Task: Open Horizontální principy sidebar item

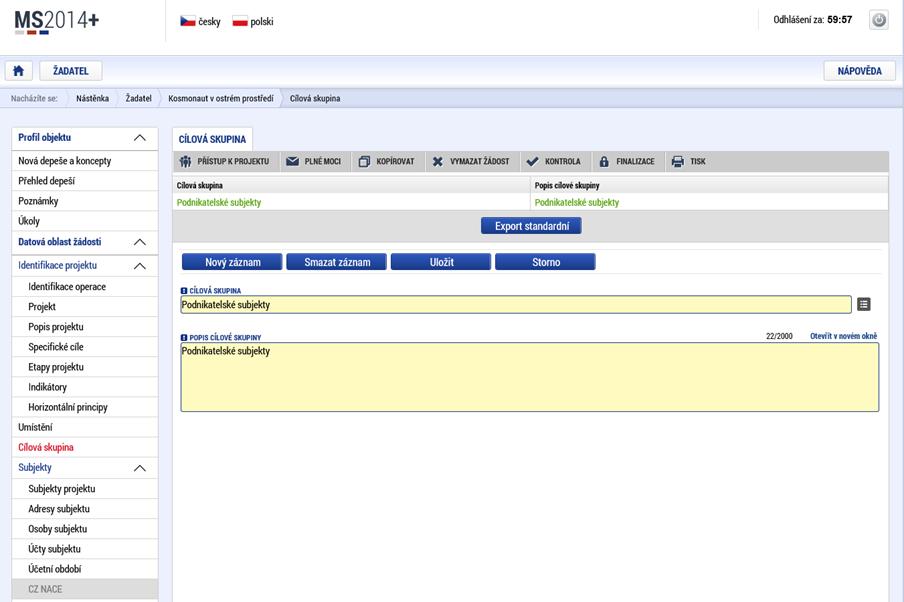Action: (x=85, y=408)
